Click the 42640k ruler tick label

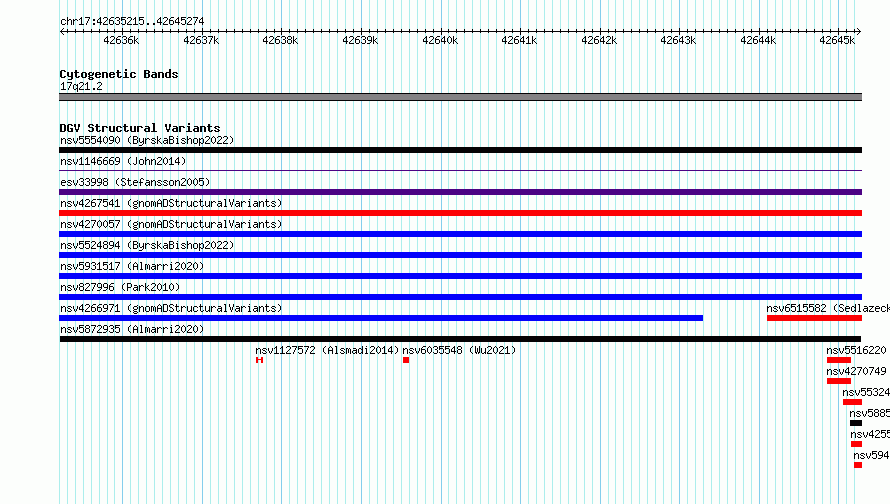click(x=440, y=40)
